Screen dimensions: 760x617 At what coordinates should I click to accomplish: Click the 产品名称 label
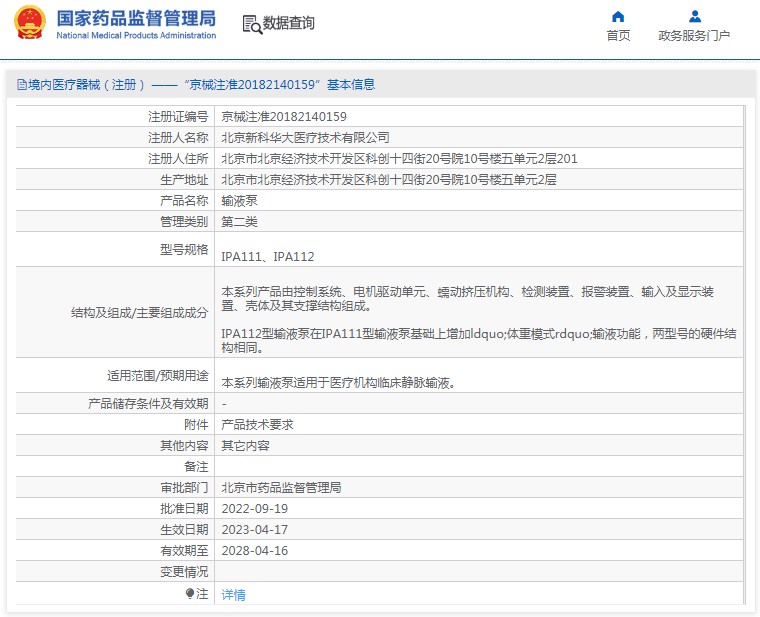click(184, 200)
